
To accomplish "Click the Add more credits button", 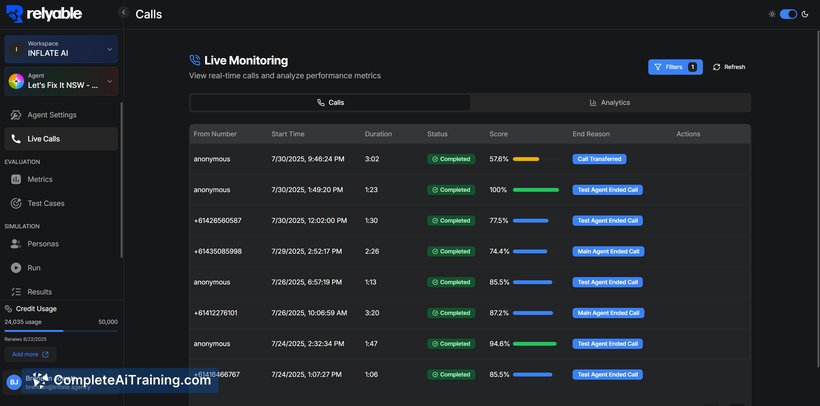I will 30,354.
